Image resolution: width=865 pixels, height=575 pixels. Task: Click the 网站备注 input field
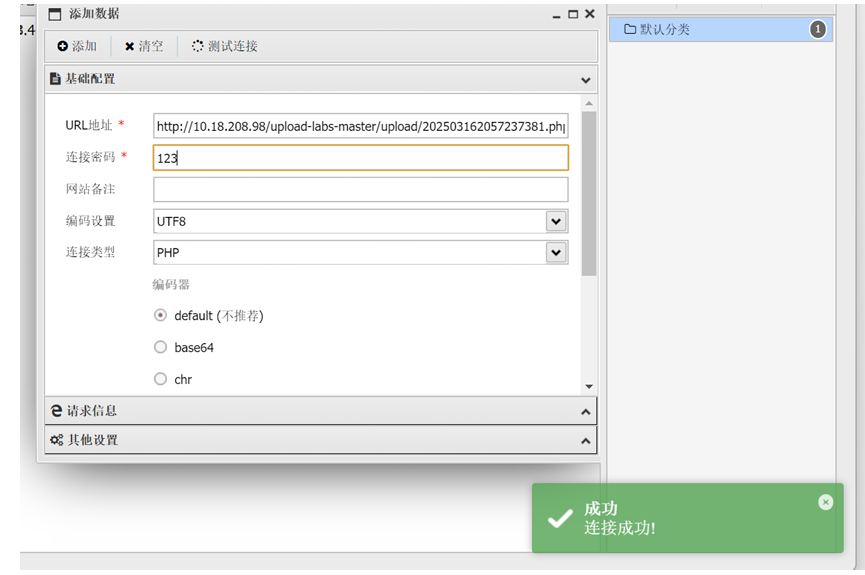pyautogui.click(x=360, y=189)
